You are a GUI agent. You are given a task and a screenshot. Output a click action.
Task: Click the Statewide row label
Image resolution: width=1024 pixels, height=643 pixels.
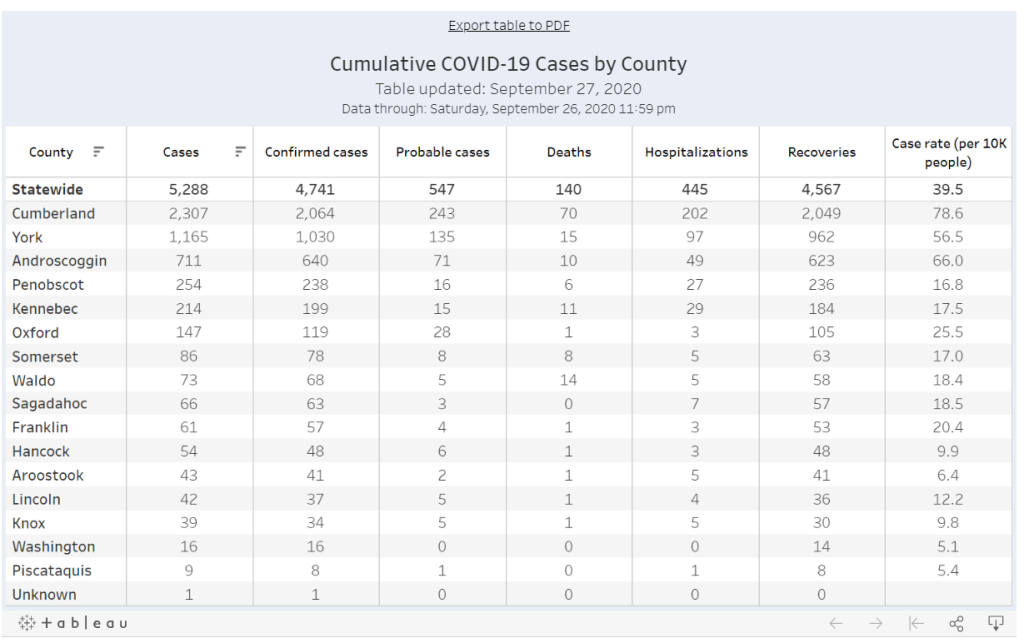tap(47, 189)
